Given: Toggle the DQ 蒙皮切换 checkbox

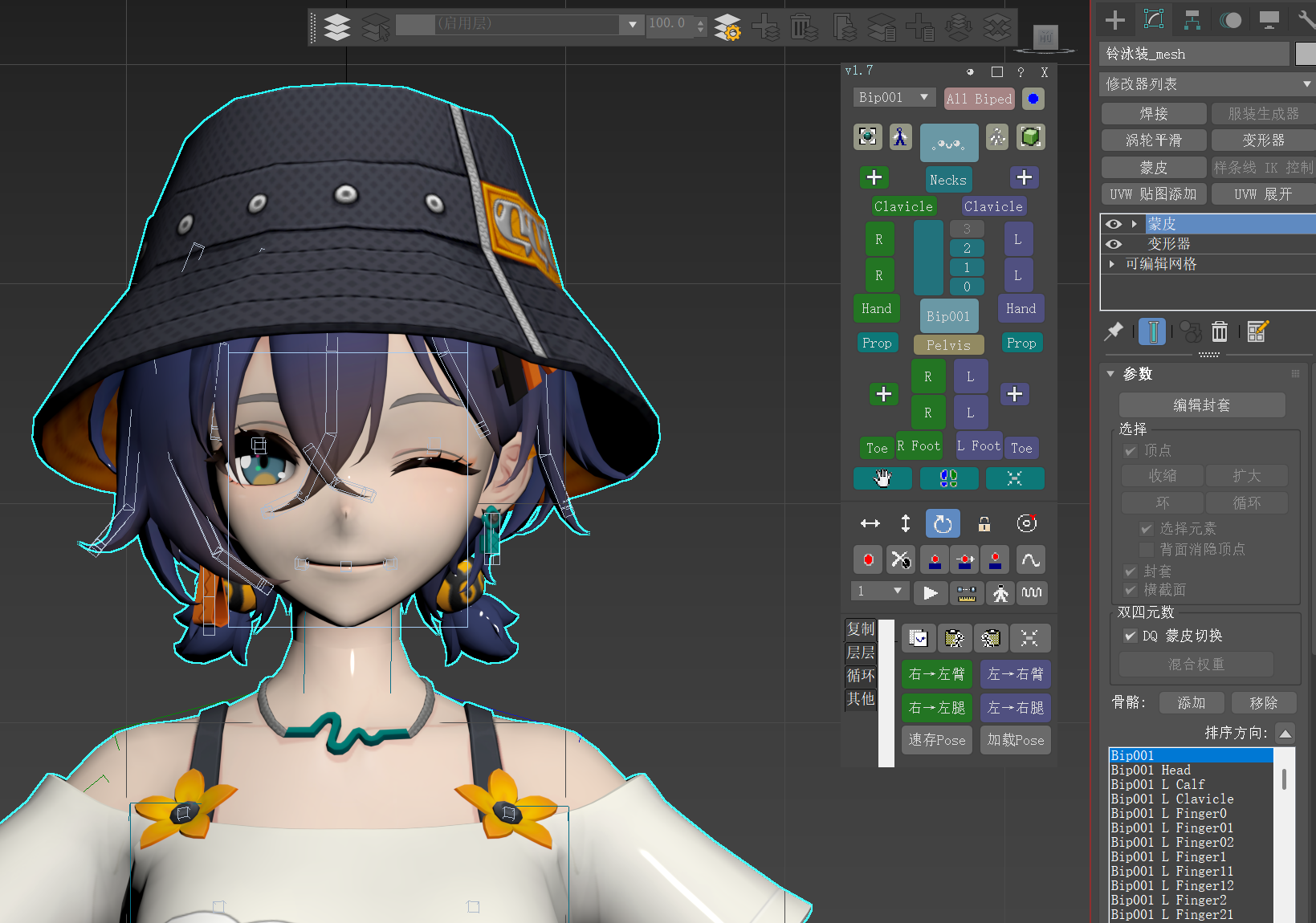Looking at the screenshot, I should point(1131,636).
